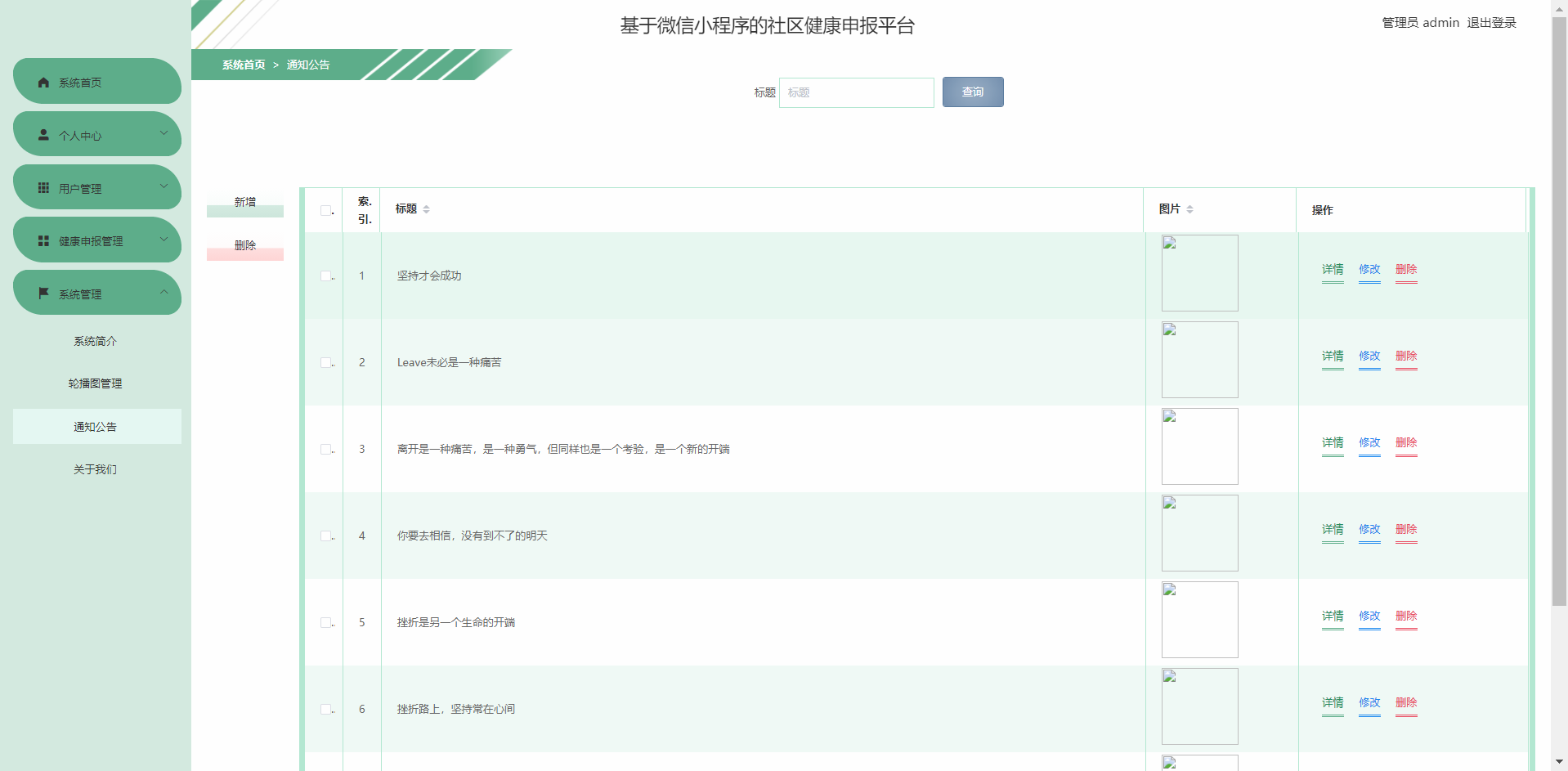Click the 管理员 admin label
Image resolution: width=1568 pixels, height=771 pixels.
(x=1421, y=23)
